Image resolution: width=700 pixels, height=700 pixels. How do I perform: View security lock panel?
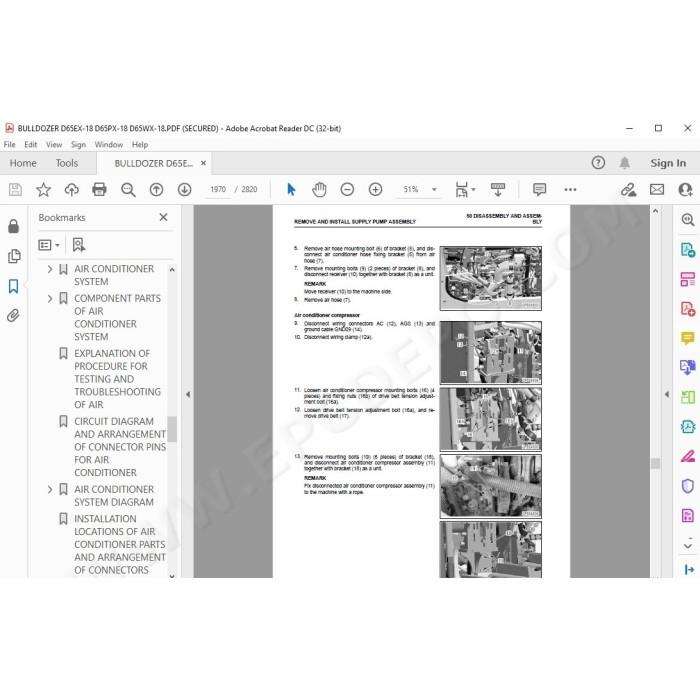(13, 226)
